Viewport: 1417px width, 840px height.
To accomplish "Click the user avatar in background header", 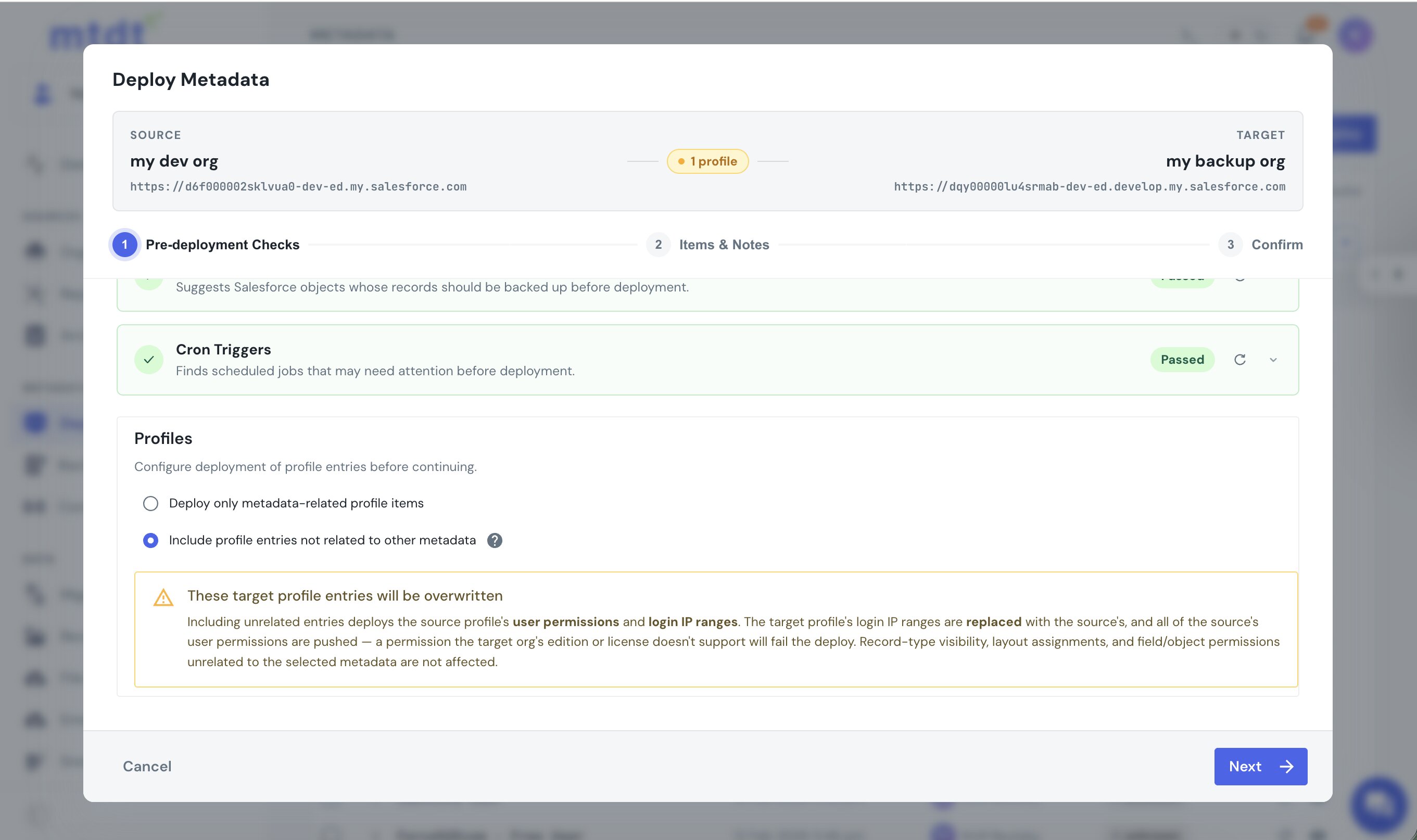I will point(1355,35).
